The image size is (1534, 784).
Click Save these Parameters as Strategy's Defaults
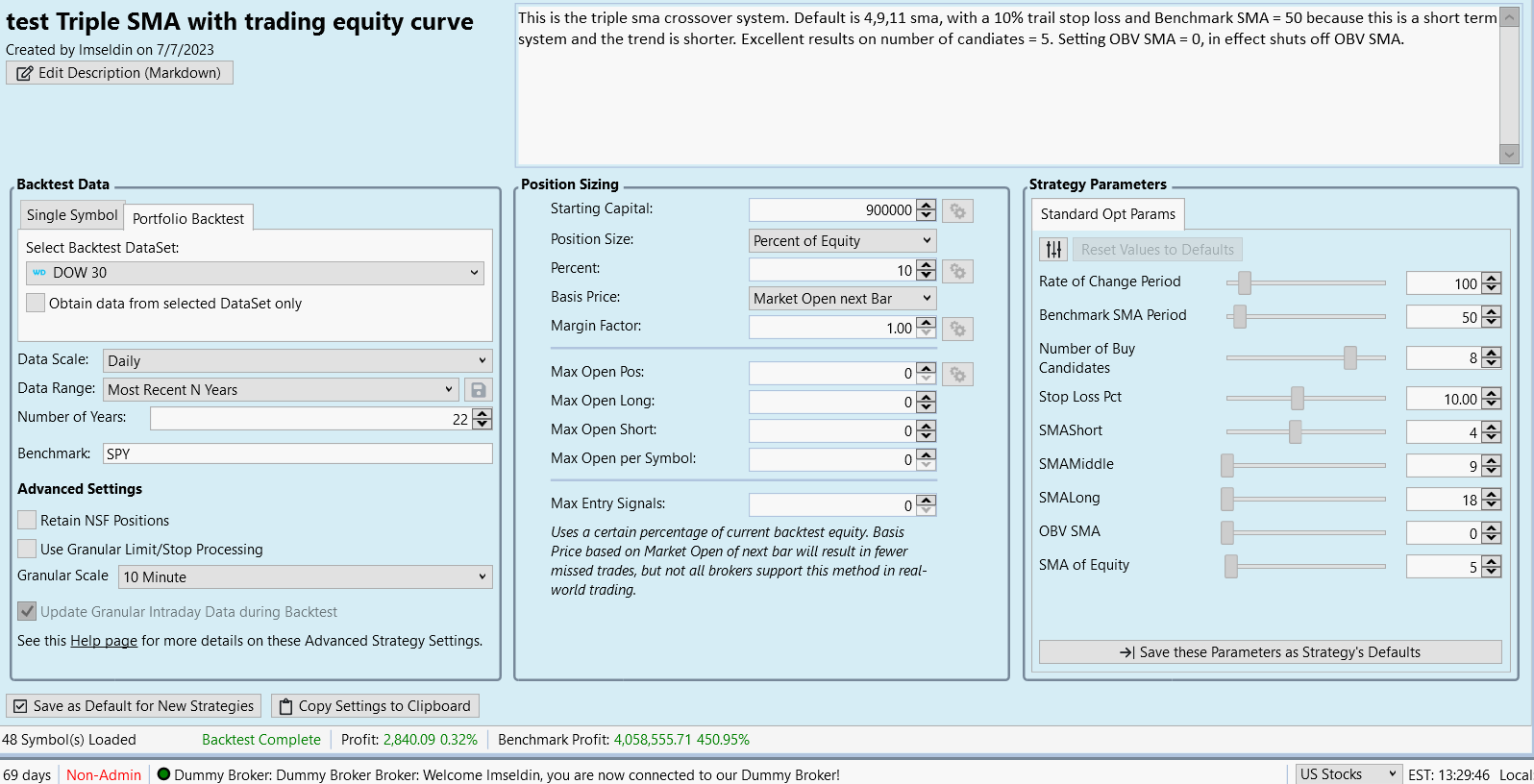point(1270,652)
